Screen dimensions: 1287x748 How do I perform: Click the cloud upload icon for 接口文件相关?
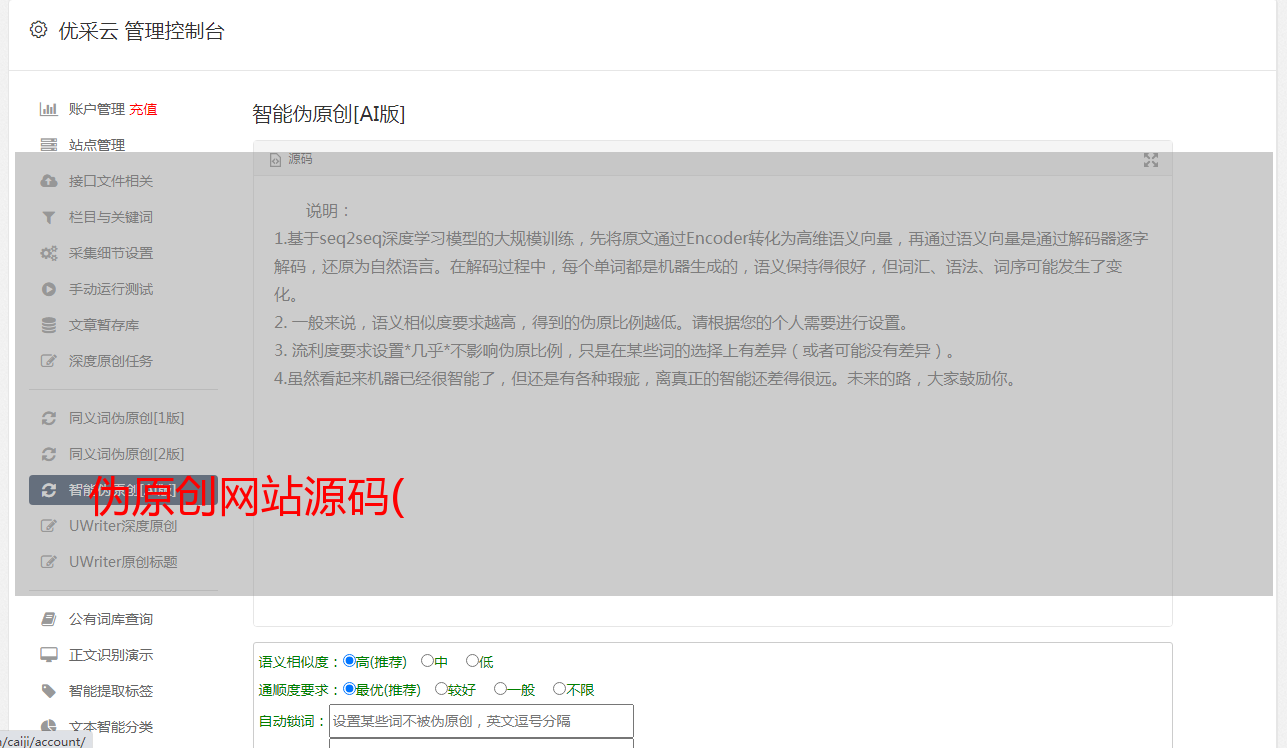coord(48,181)
